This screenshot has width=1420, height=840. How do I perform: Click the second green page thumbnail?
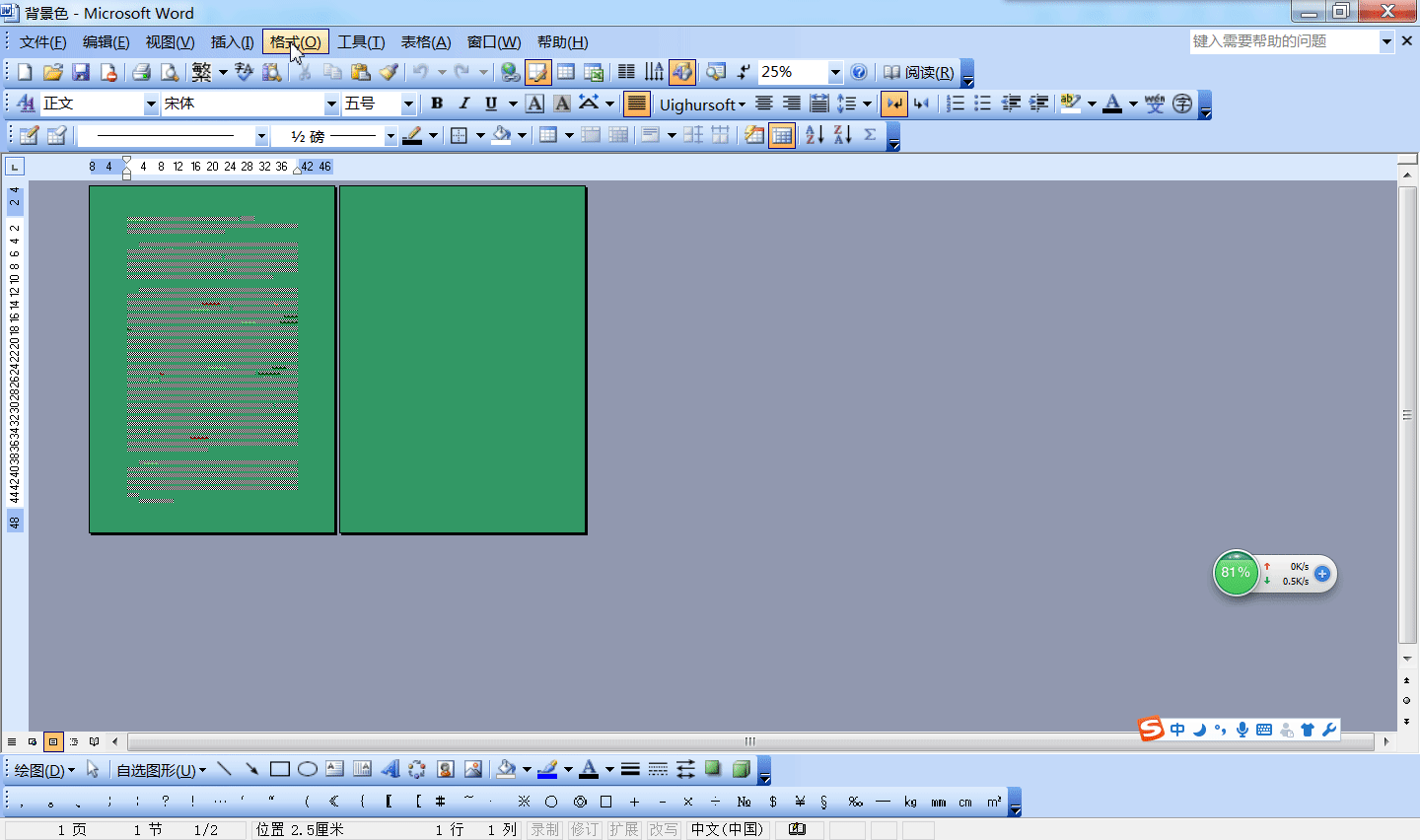(x=463, y=360)
